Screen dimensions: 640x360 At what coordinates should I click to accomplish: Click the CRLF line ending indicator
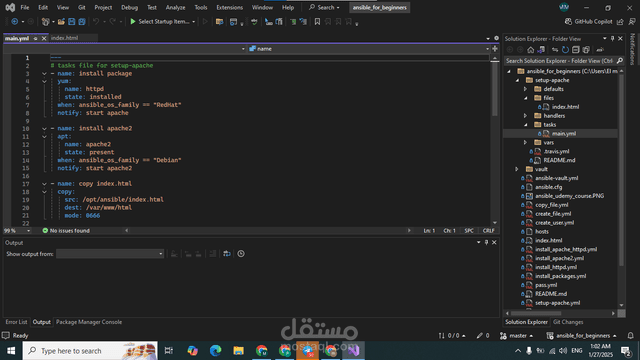tap(489, 231)
